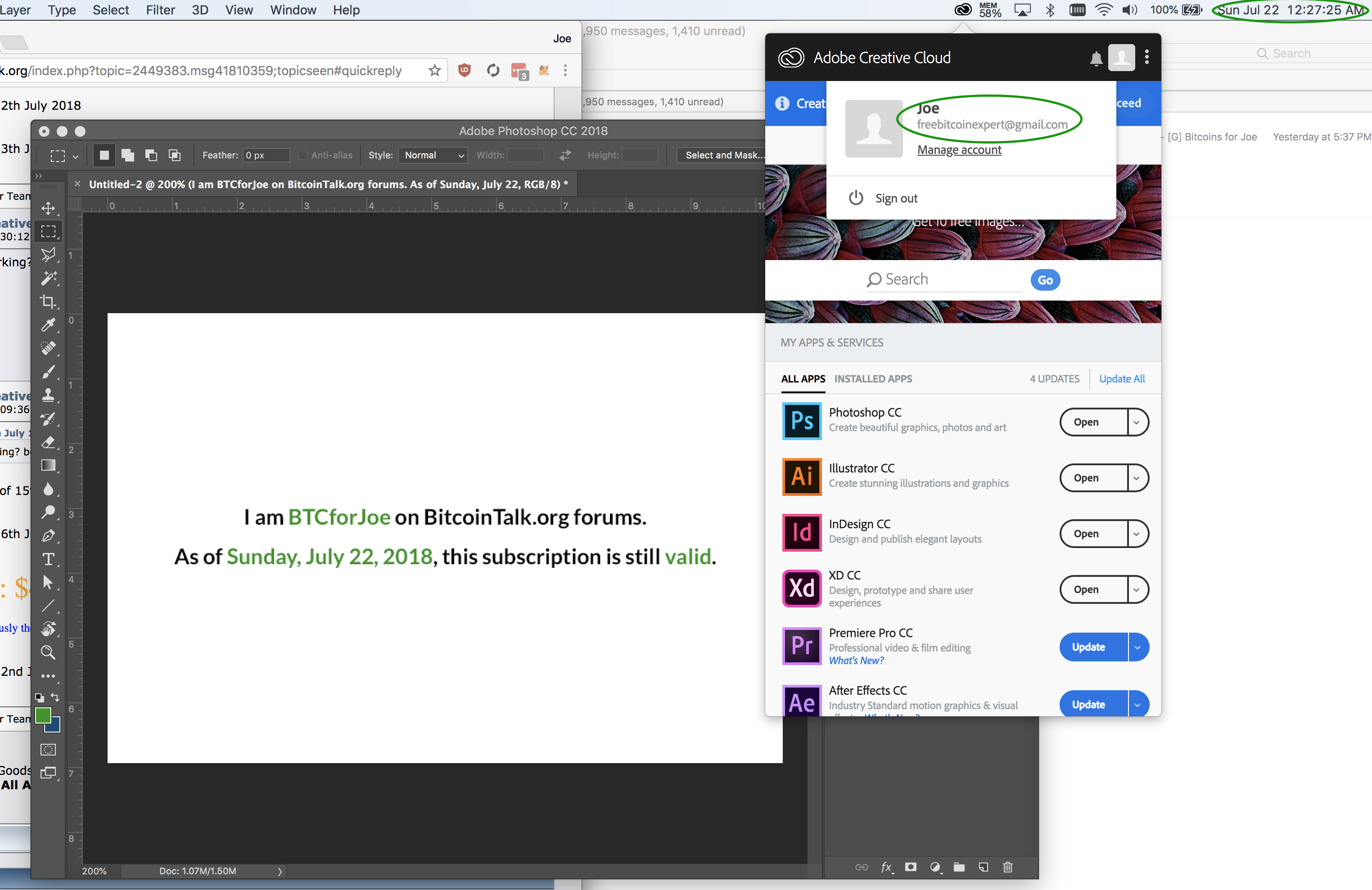Screen dimensions: 1372x890
Task: Select the Magic Wand tool
Action: pyautogui.click(x=49, y=278)
